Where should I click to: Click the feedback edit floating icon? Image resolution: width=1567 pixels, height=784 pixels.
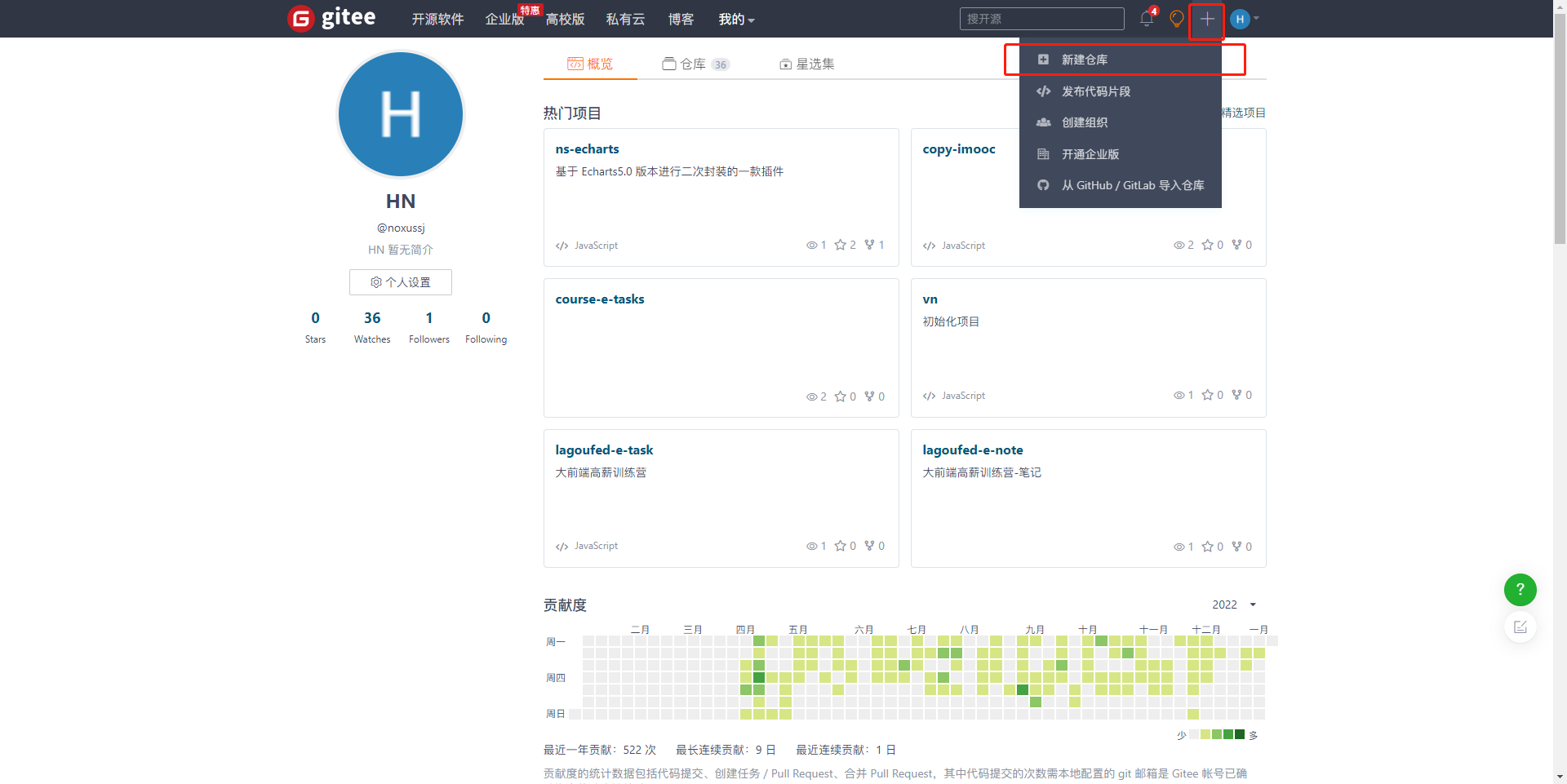(1520, 627)
